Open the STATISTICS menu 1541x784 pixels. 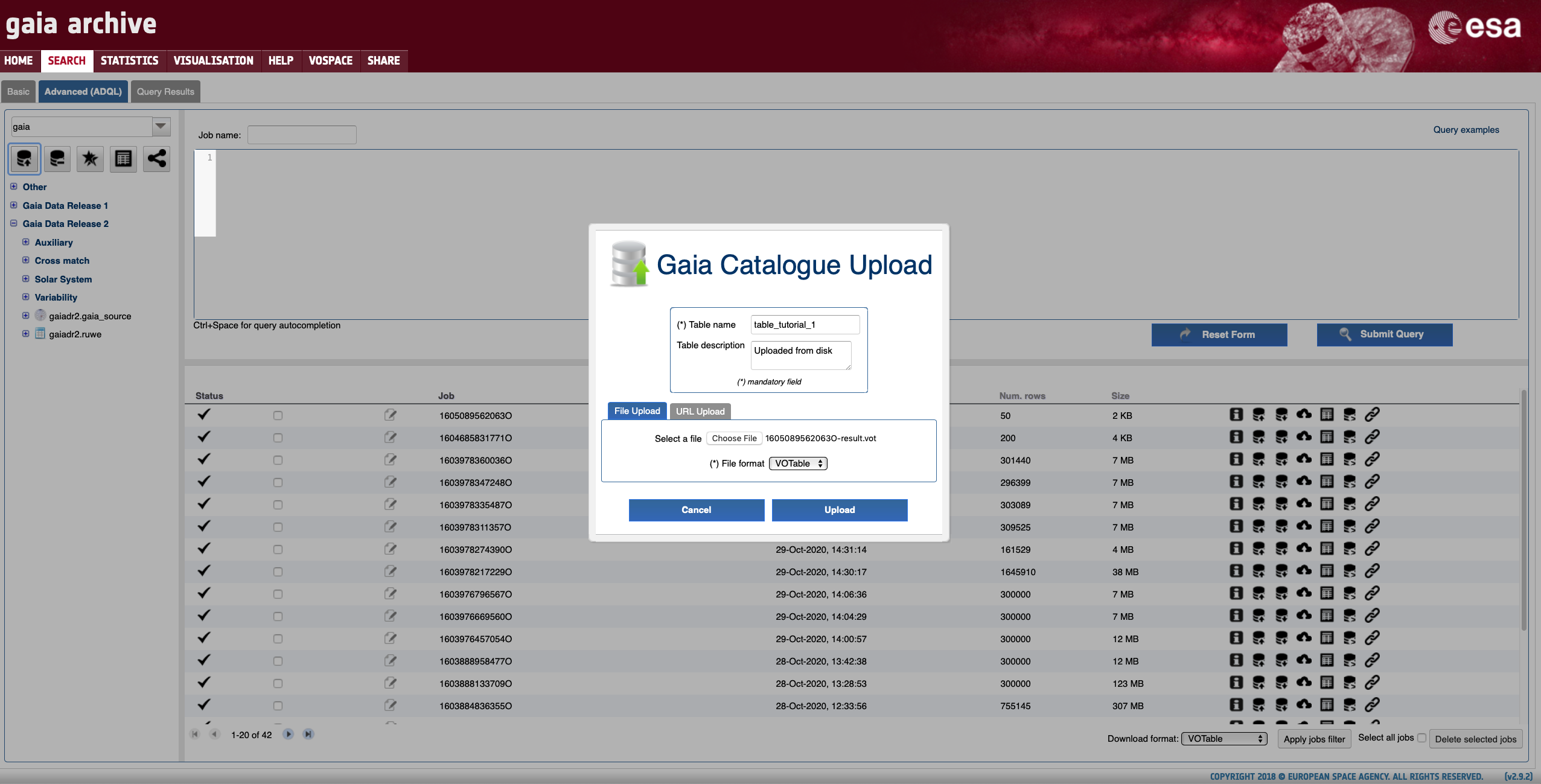tap(129, 60)
